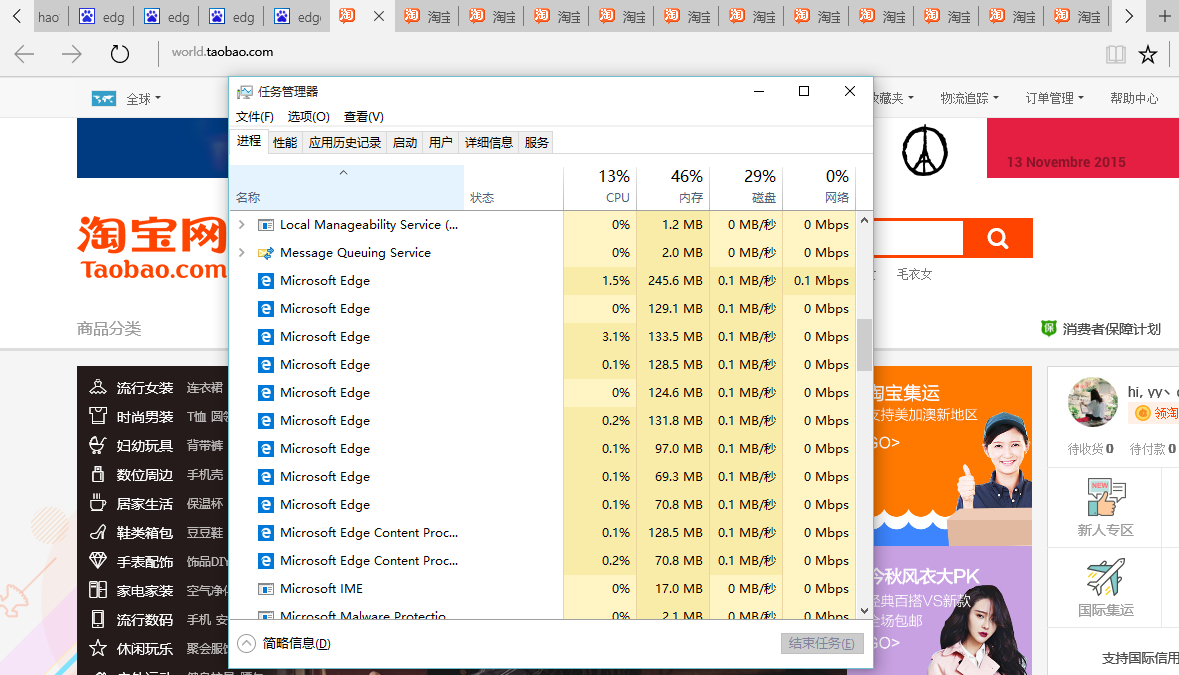Image resolution: width=1179 pixels, height=675 pixels.
Task: Click the 鞋类箱包 category icon
Action: coord(98,532)
